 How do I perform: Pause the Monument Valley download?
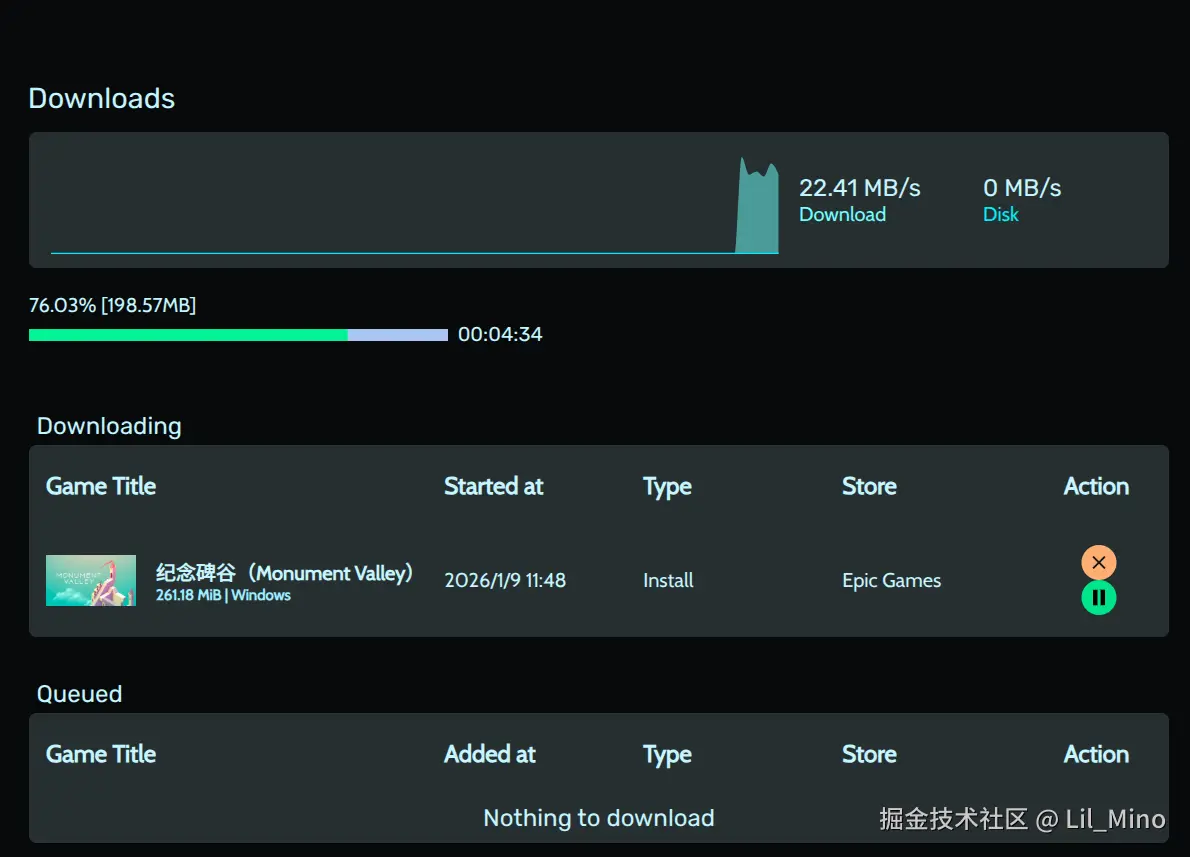point(1098,598)
